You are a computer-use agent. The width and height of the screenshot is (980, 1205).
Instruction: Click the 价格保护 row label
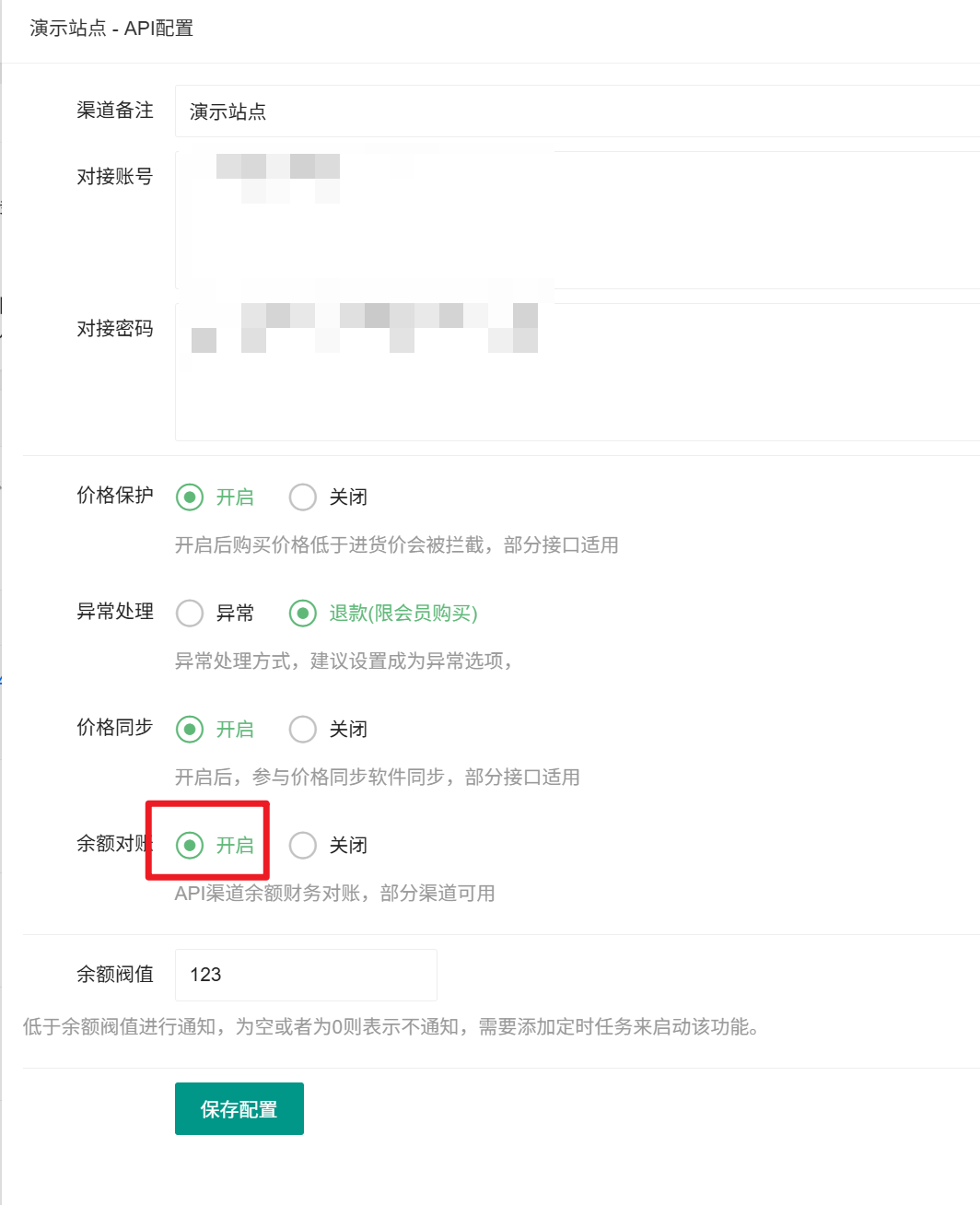(x=115, y=496)
